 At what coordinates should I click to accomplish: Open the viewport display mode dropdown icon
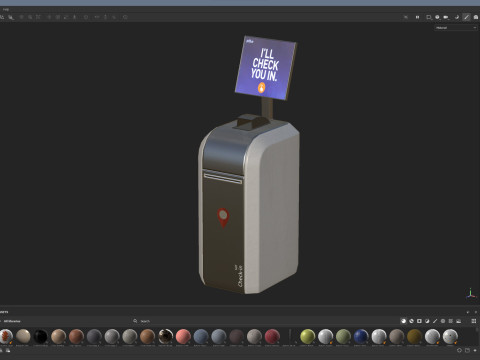[429, 17]
